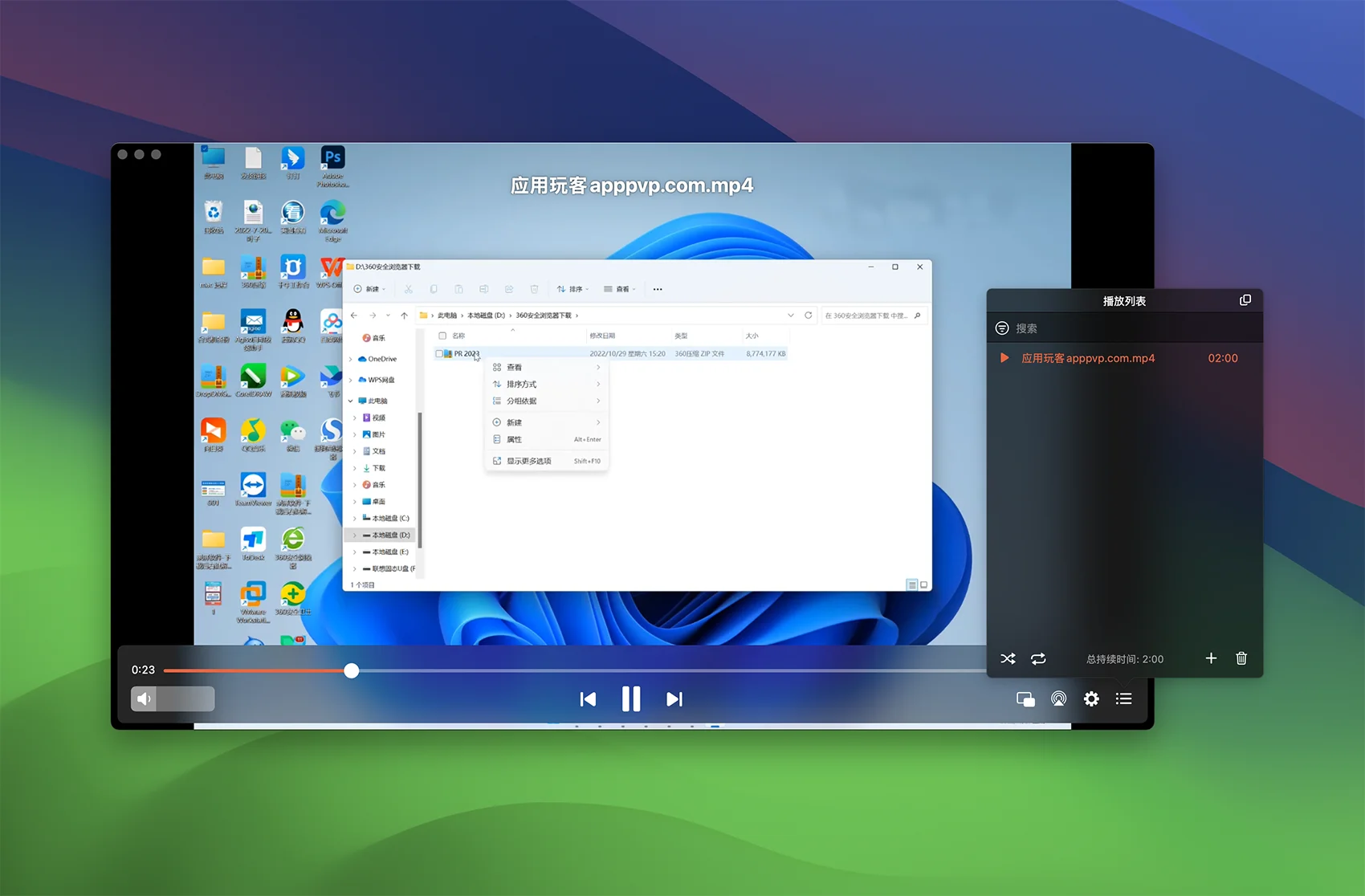Click the ToDesk icon in the video

pyautogui.click(x=253, y=544)
